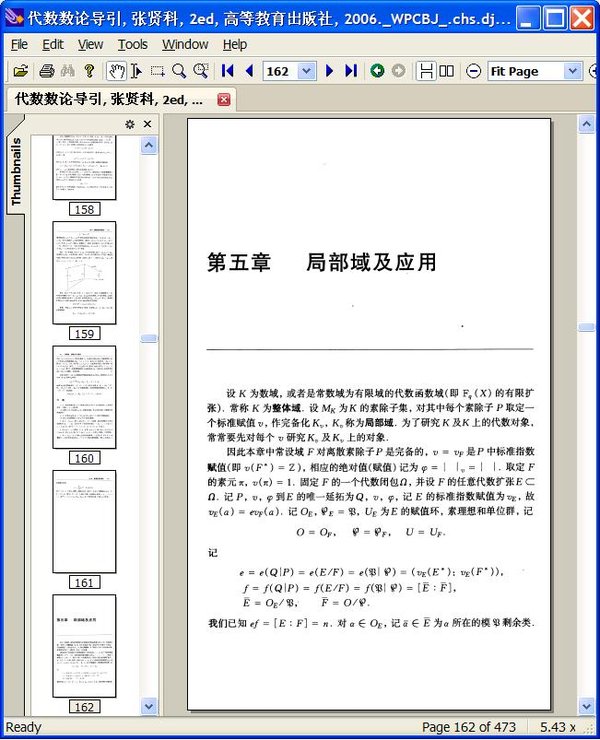Jump to the last page
The image size is (600, 740).
coord(351,71)
